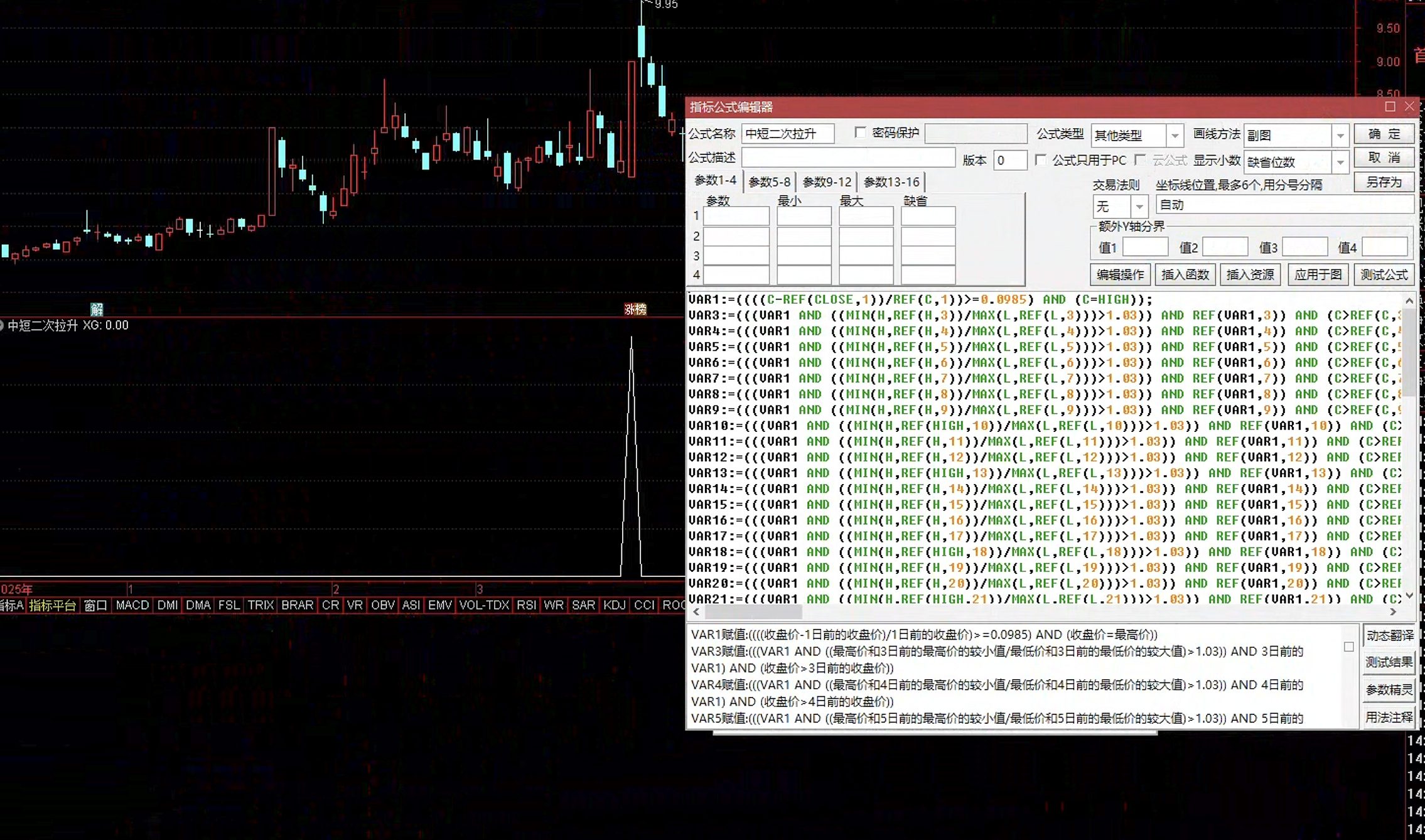Viewport: 1425px width, 840px height.
Task: Expand the 显示小数 dropdown
Action: click(1340, 162)
